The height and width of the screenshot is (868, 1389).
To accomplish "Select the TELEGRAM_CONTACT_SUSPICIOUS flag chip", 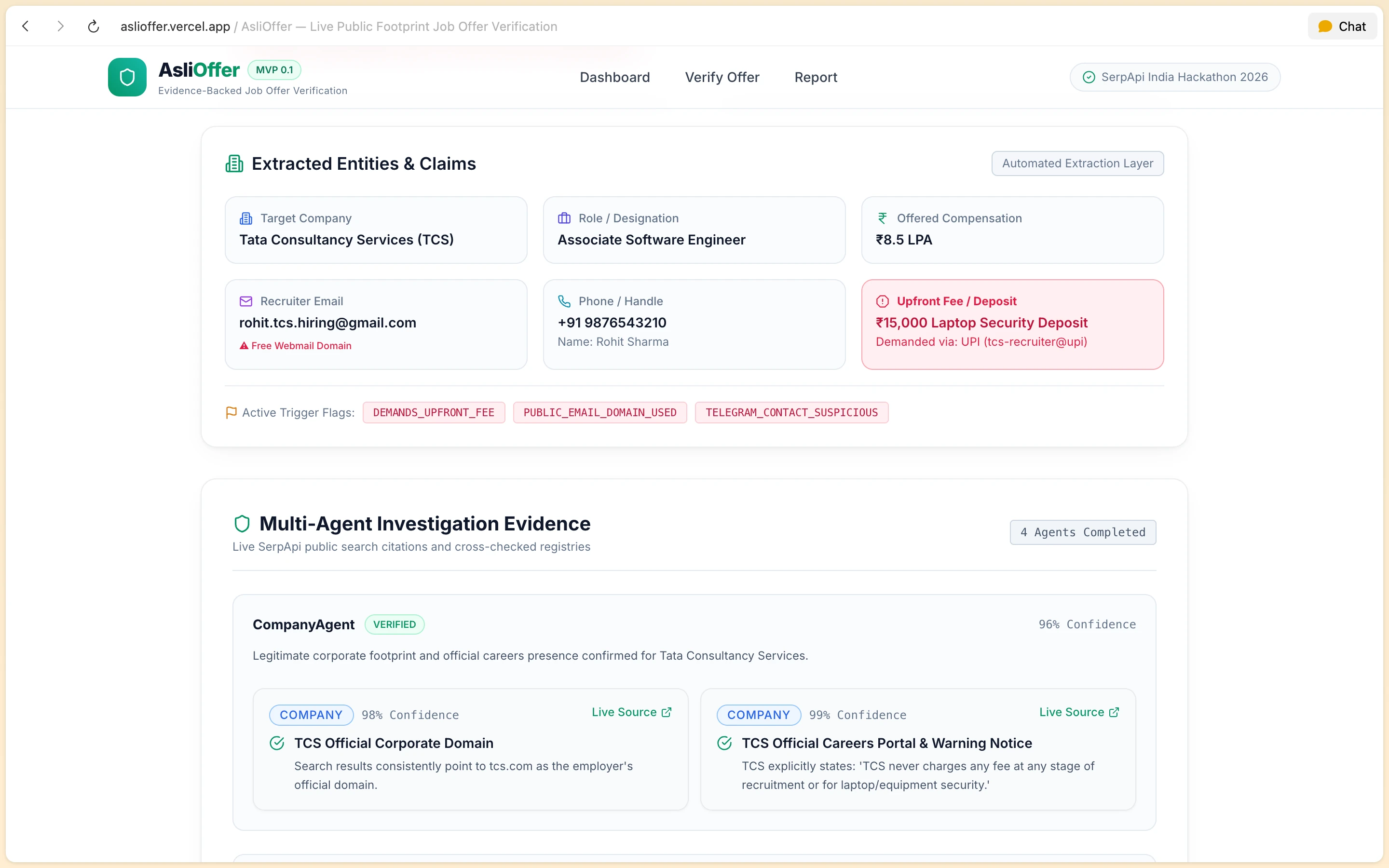I will tap(791, 413).
